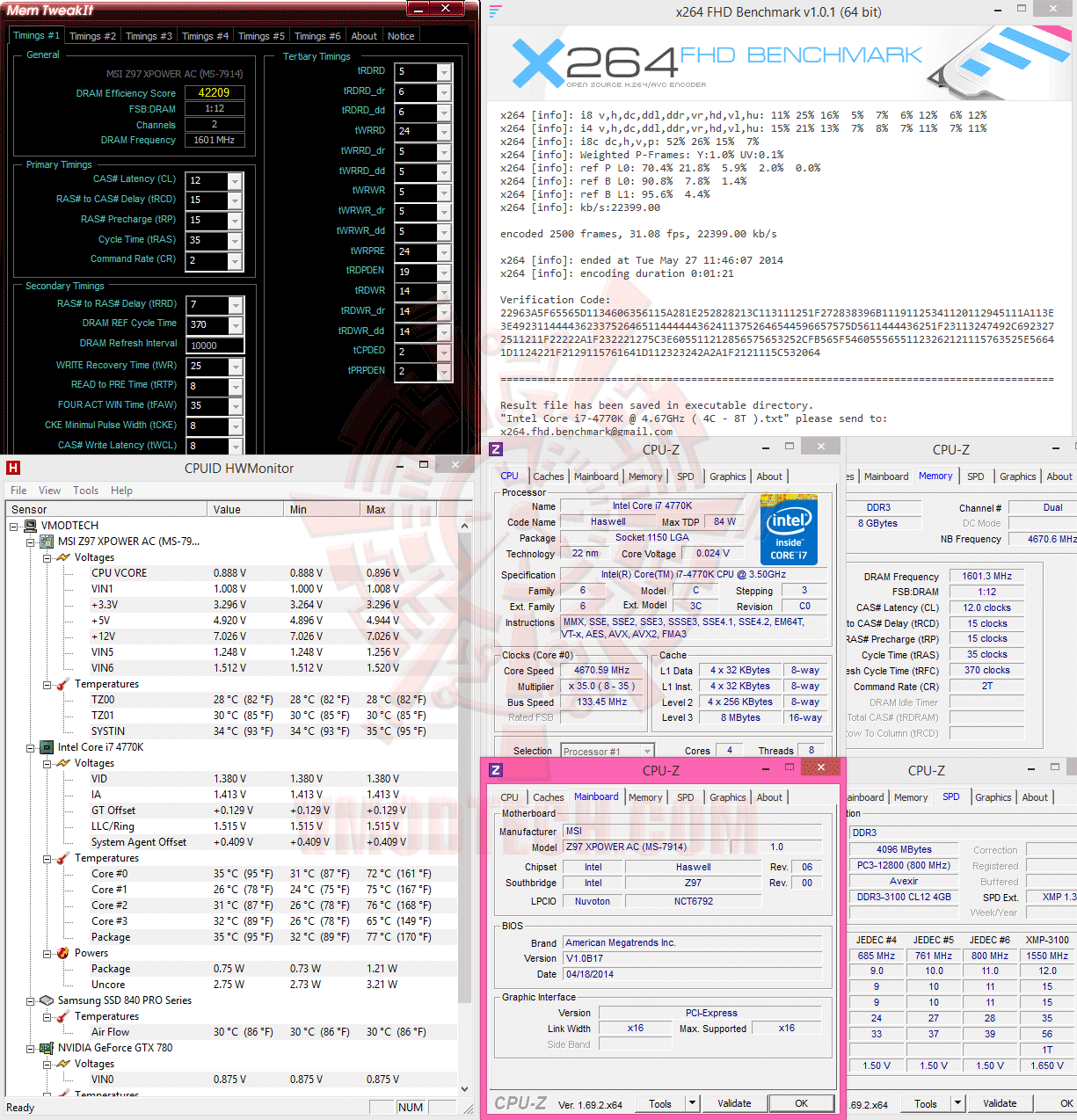1077x1120 pixels.
Task: Click the MSI Z97 XPOWER motherboard icon
Action: 47,542
